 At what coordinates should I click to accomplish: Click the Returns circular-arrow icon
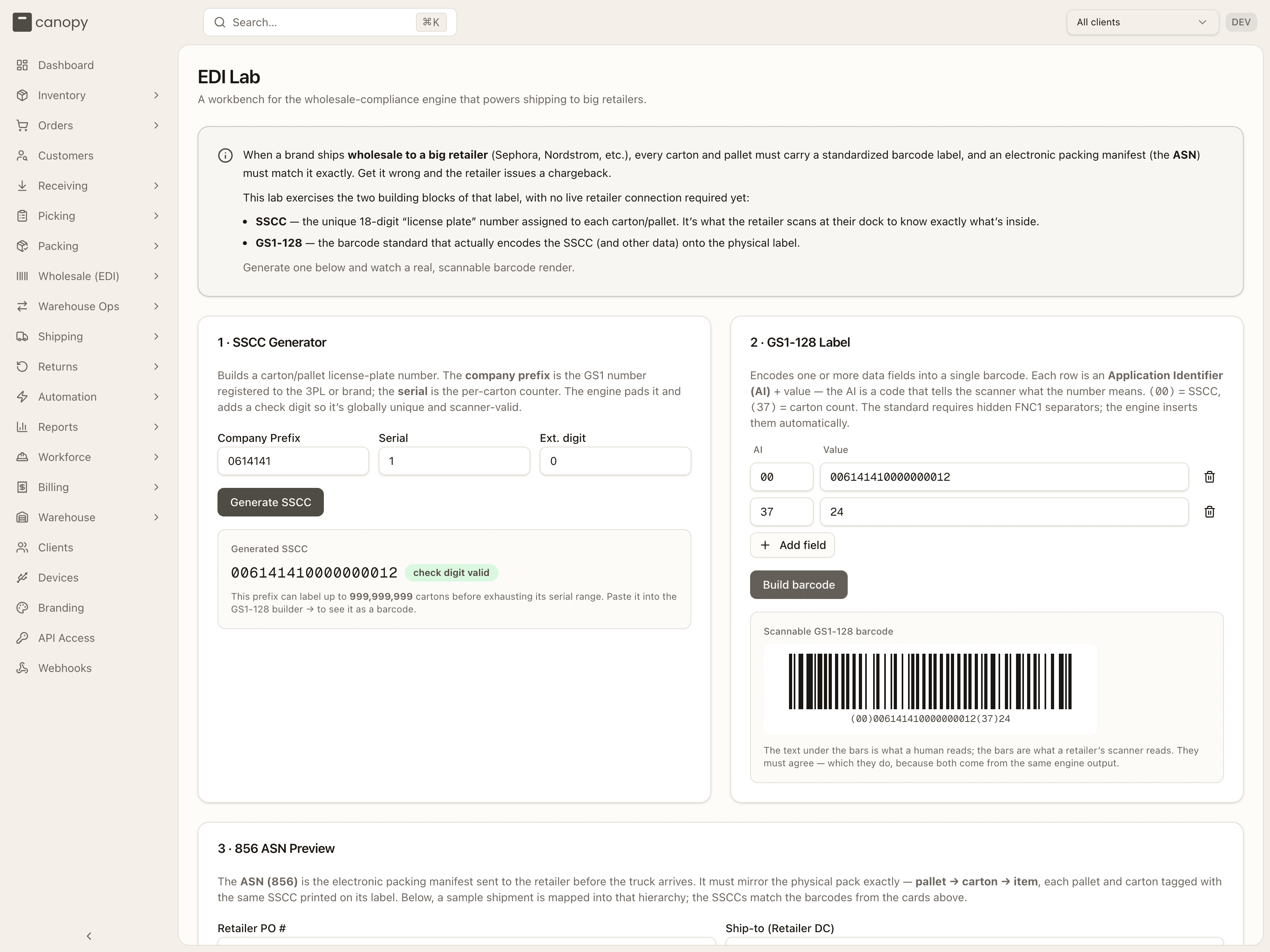coord(22,367)
